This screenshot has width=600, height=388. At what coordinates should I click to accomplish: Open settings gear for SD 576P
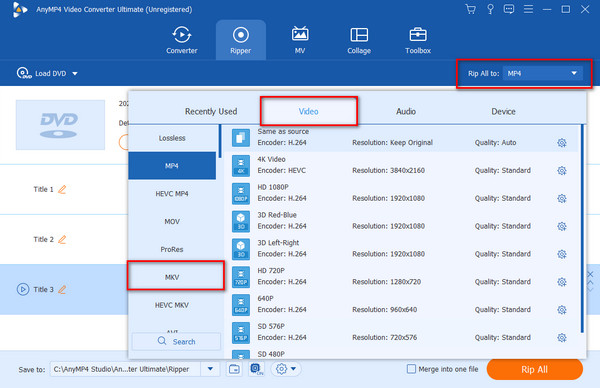pyautogui.click(x=561, y=338)
